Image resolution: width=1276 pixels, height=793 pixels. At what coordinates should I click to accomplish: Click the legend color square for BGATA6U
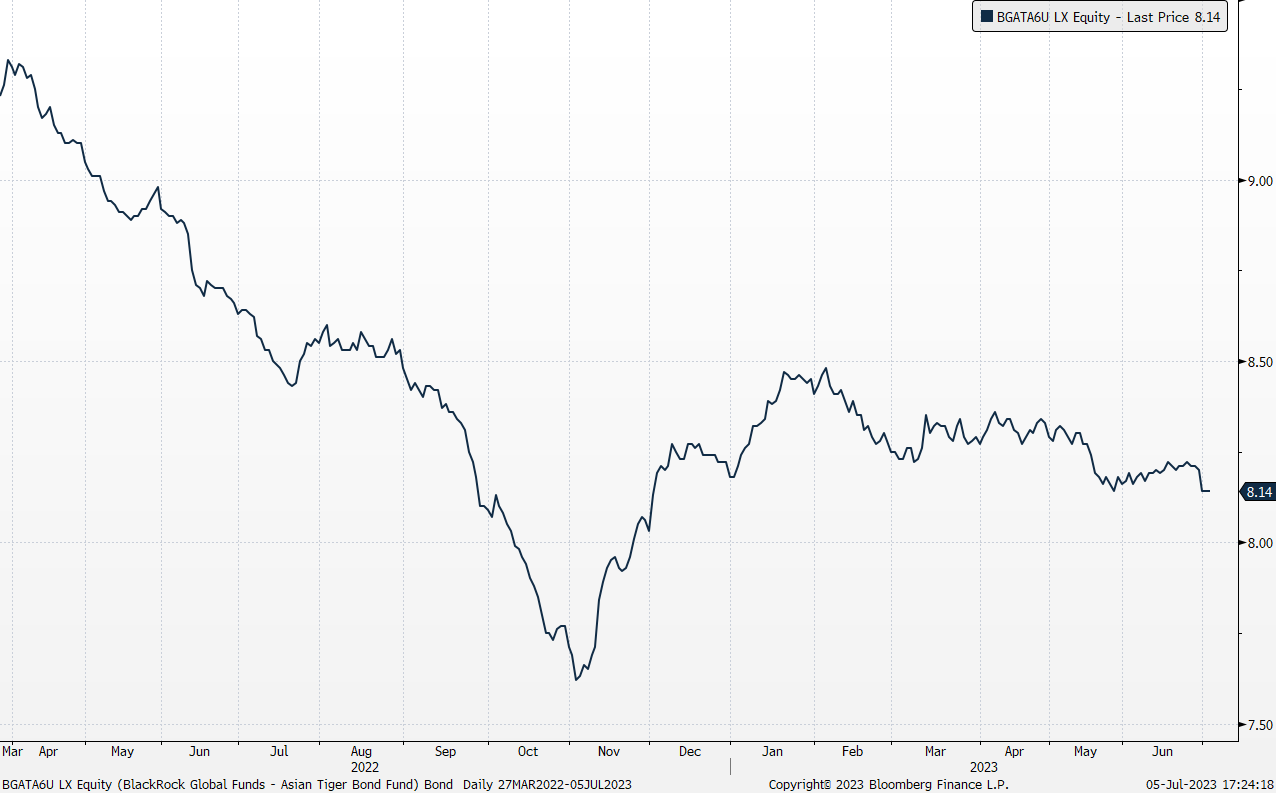coord(986,17)
